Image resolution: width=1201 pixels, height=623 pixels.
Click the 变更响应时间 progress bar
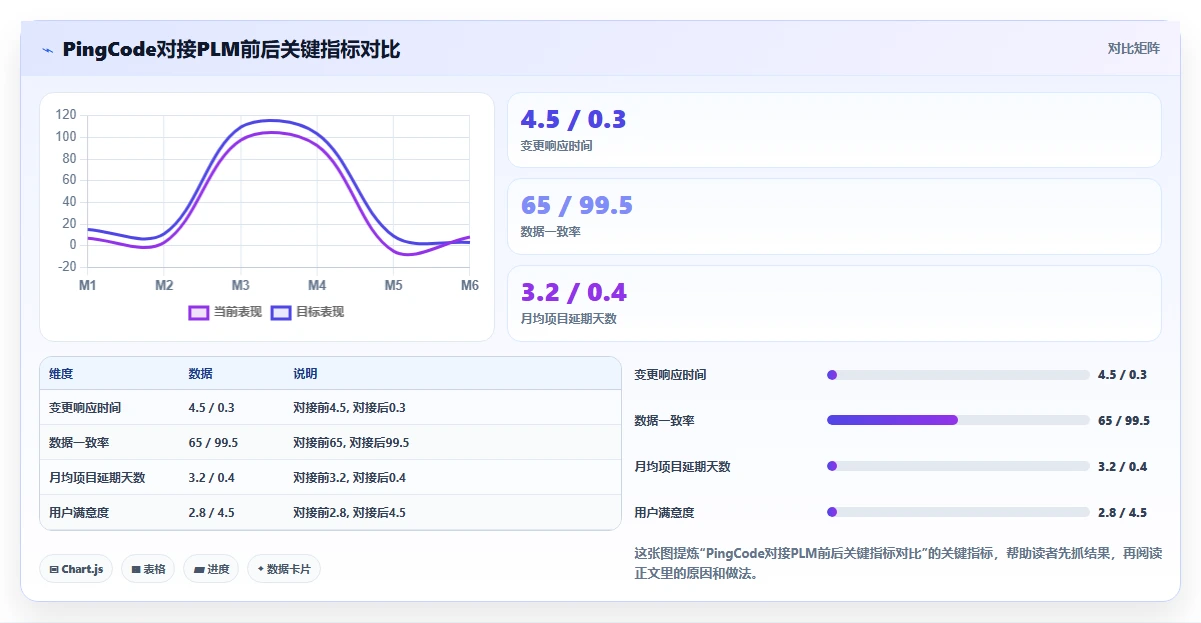[x=958, y=375]
